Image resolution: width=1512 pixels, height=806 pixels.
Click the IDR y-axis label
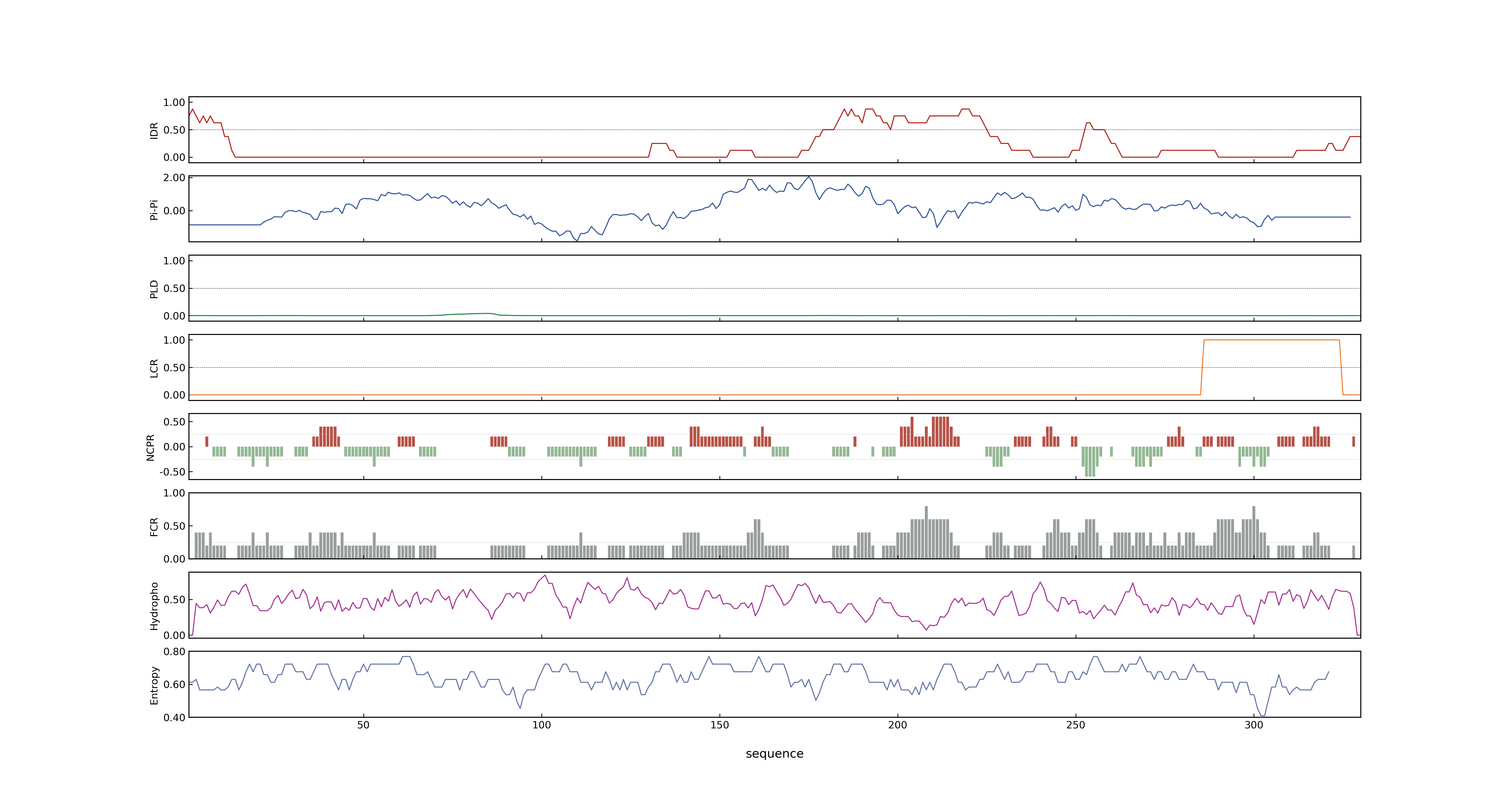pyautogui.click(x=154, y=130)
